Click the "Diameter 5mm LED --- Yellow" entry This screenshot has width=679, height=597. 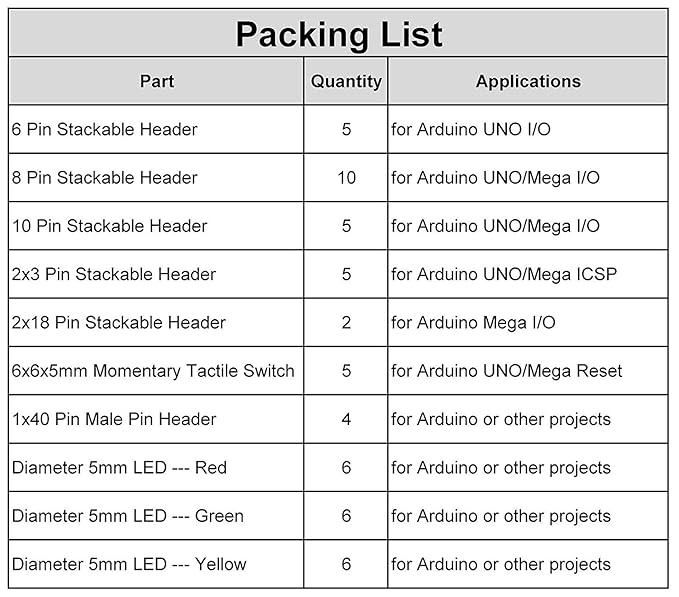coord(129,564)
